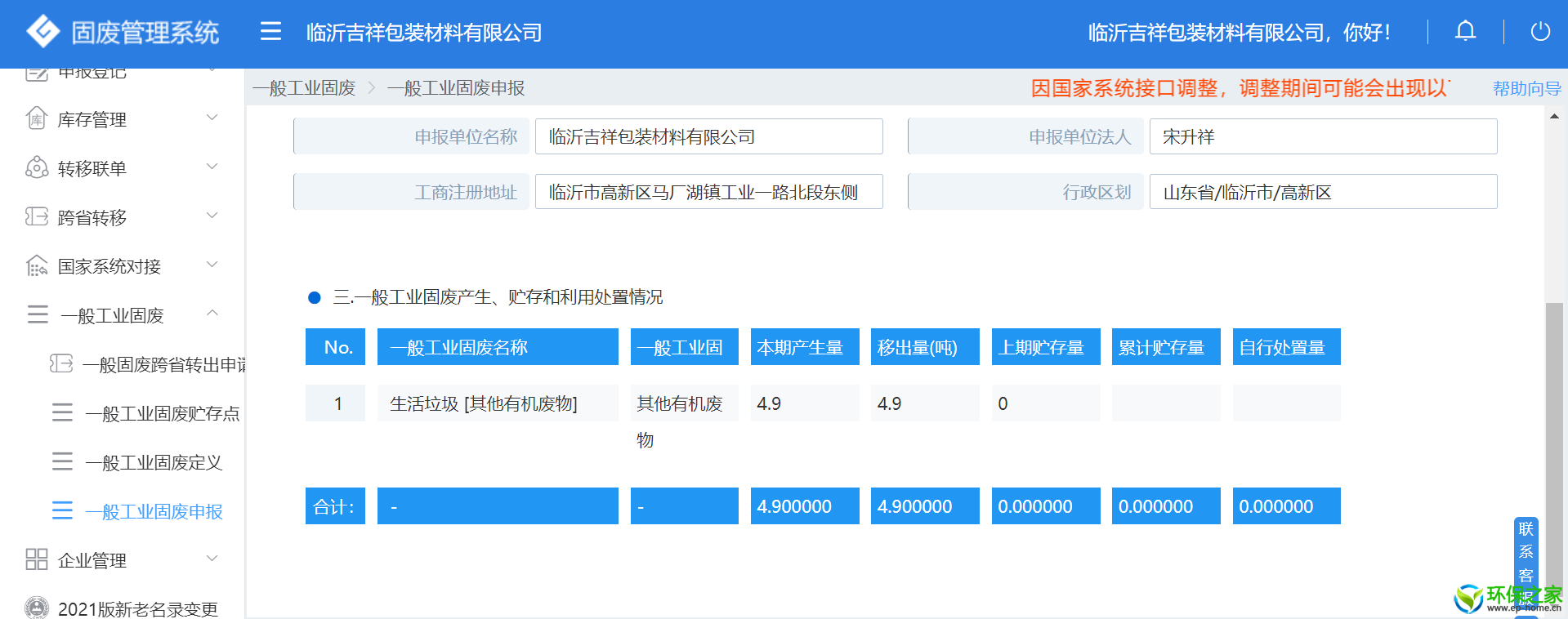
Task: Open the 帮助向导 help link
Action: [x=1526, y=88]
